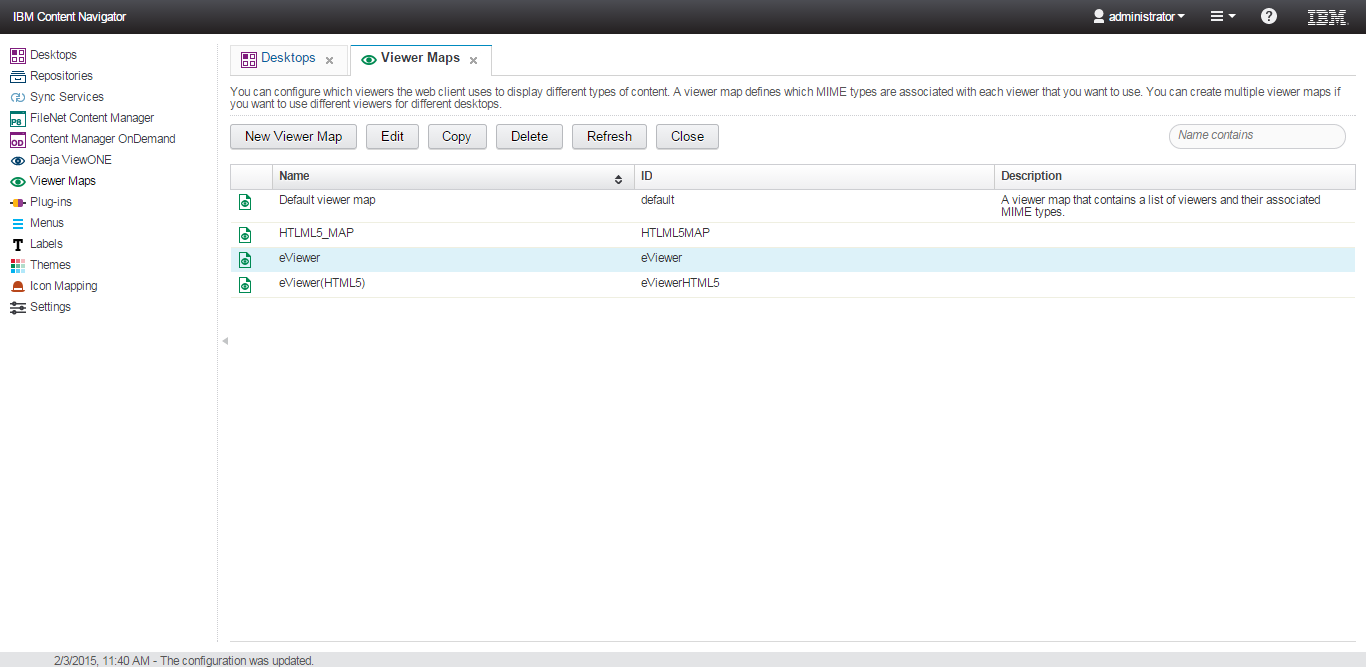This screenshot has height=667, width=1366.
Task: Click the administrator user icon
Action: point(1099,16)
